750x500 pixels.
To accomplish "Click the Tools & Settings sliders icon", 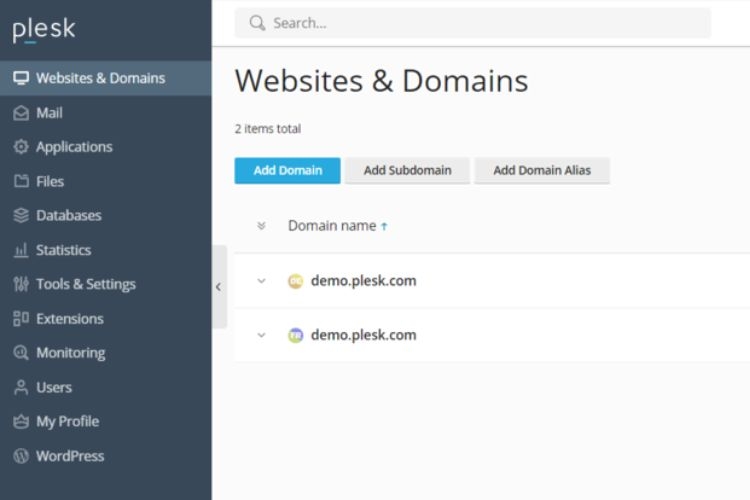I will coord(21,284).
